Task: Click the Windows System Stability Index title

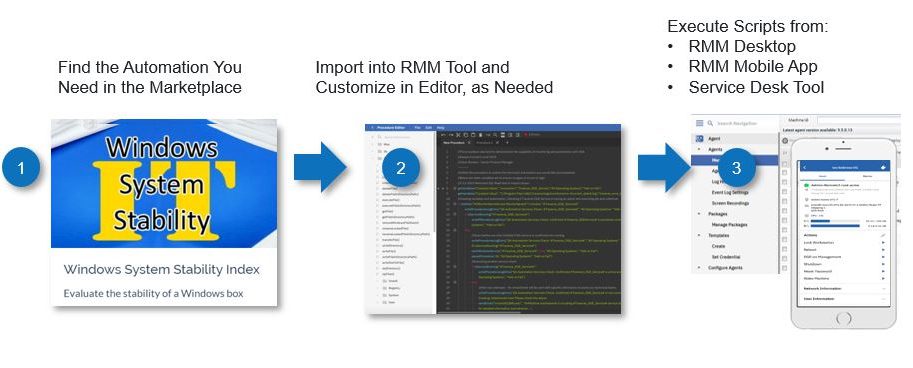Action: tap(161, 270)
